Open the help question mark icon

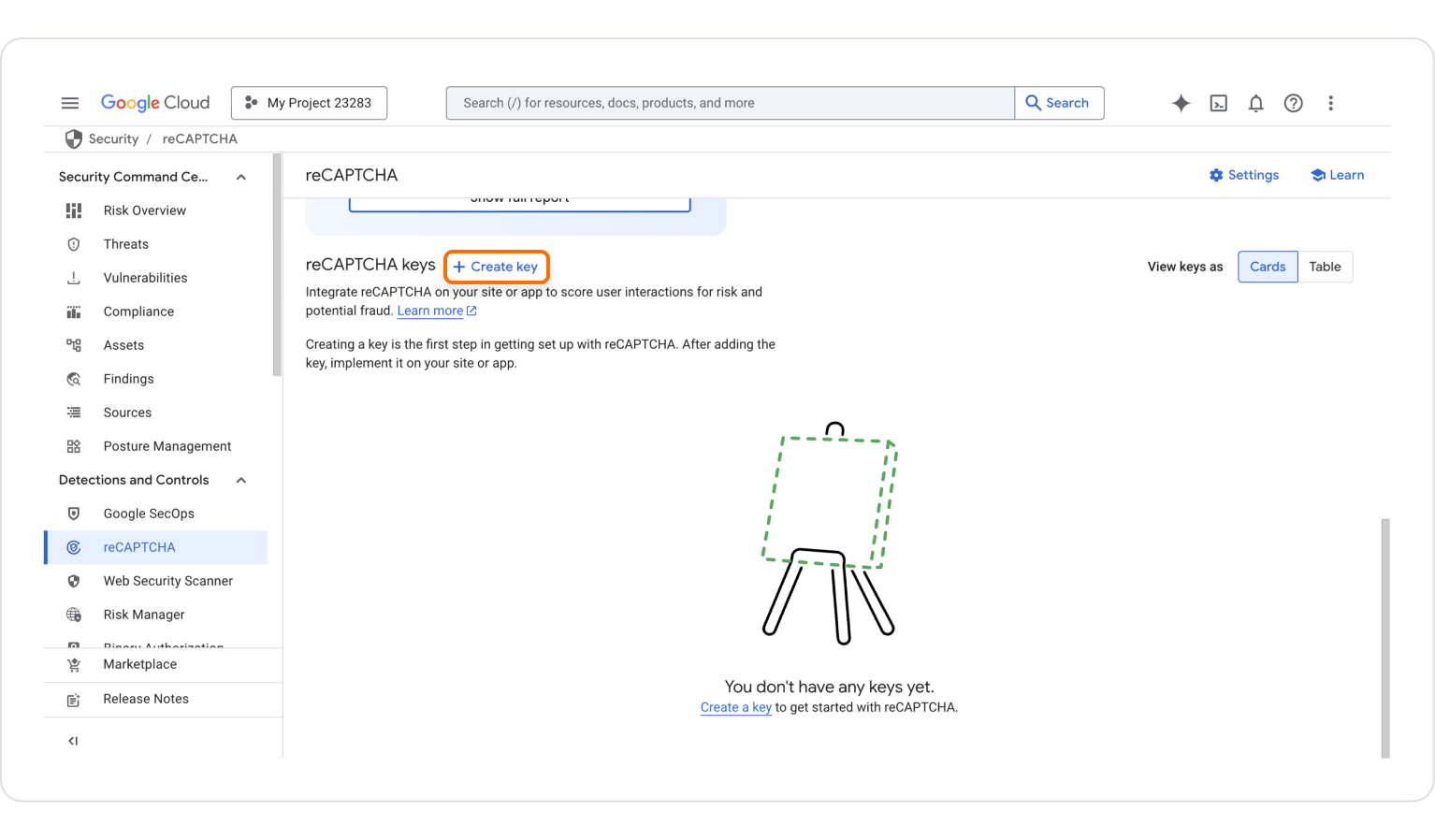(1293, 103)
